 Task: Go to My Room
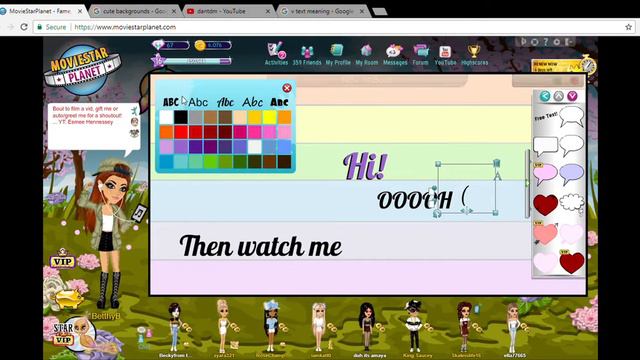(367, 55)
